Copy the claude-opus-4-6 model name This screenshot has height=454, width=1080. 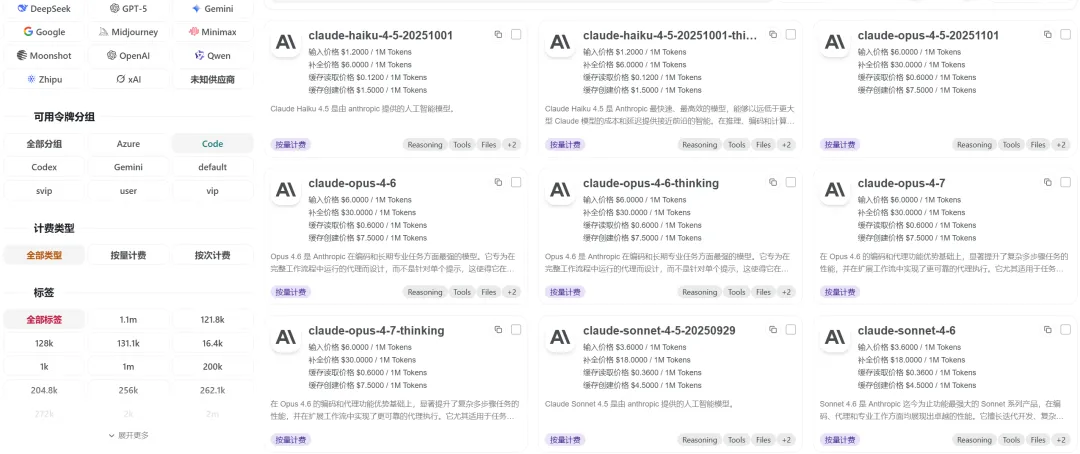tap(498, 182)
